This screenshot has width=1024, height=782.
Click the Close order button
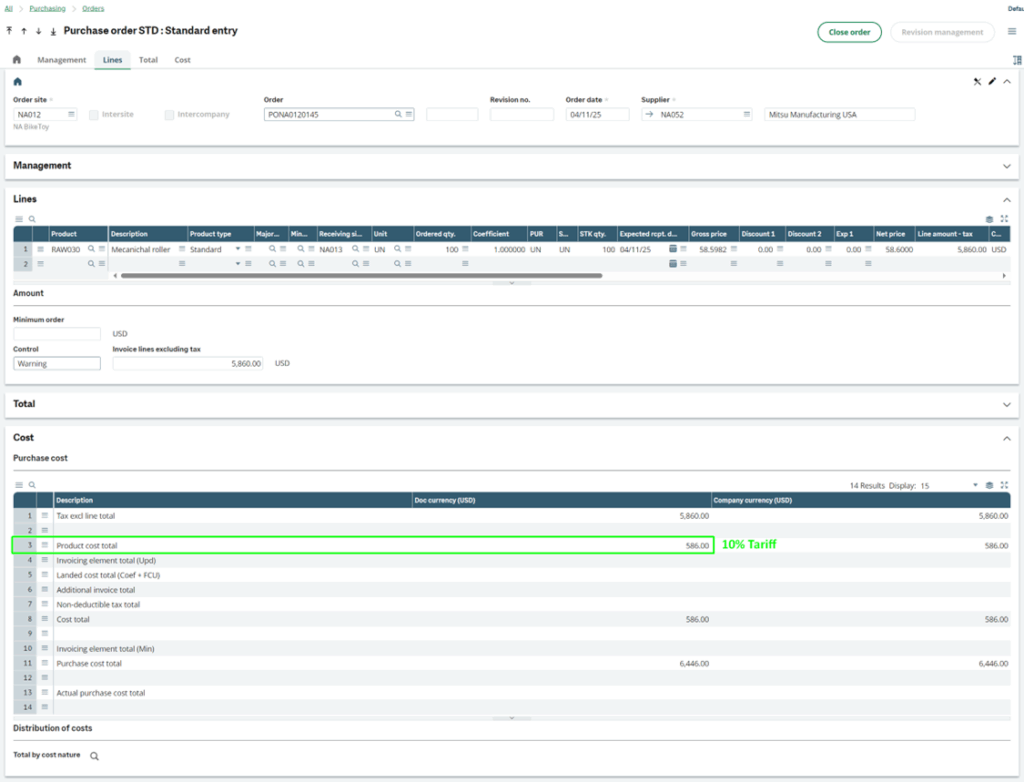(848, 31)
